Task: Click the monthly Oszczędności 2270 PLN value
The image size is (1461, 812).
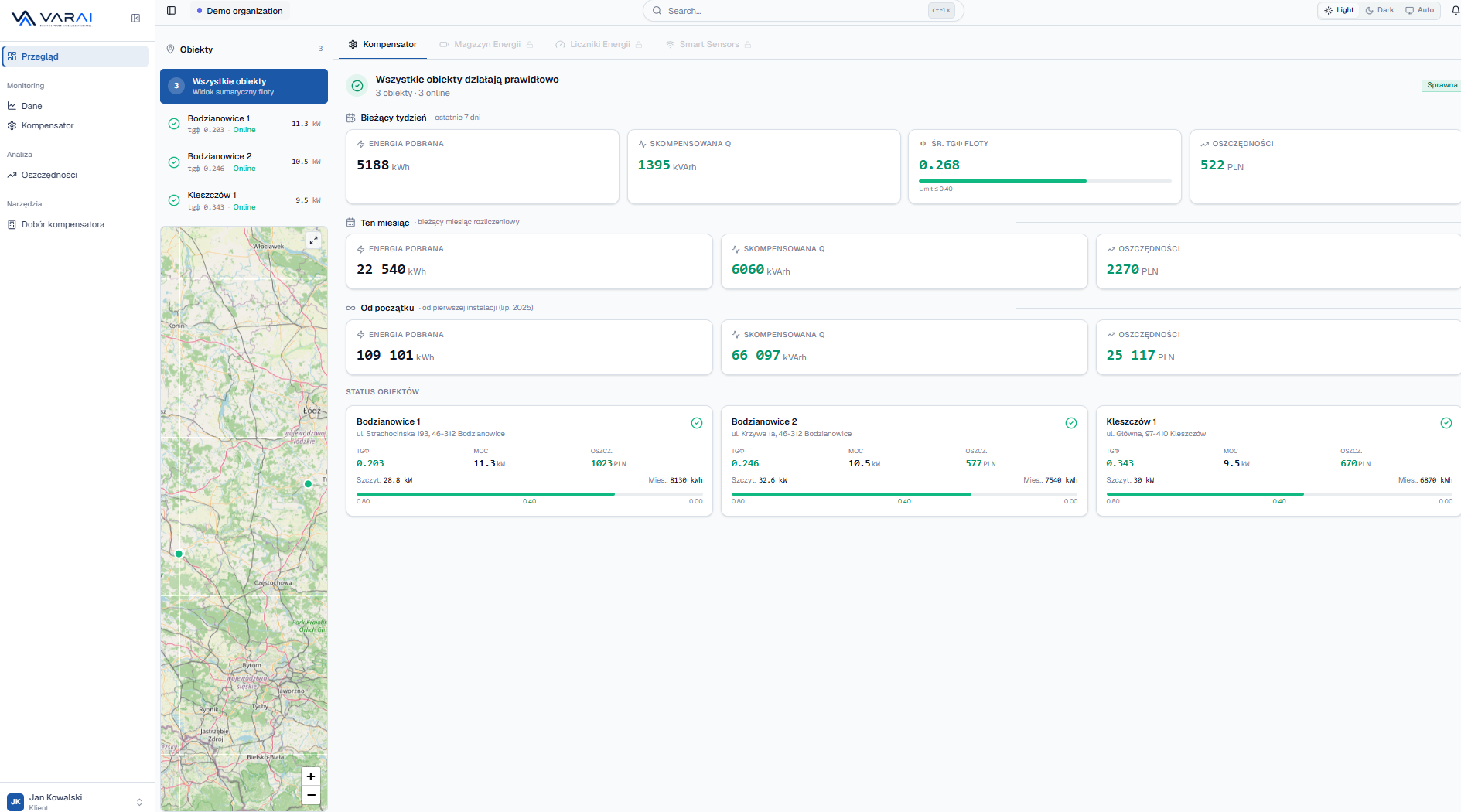Action: coord(1132,270)
